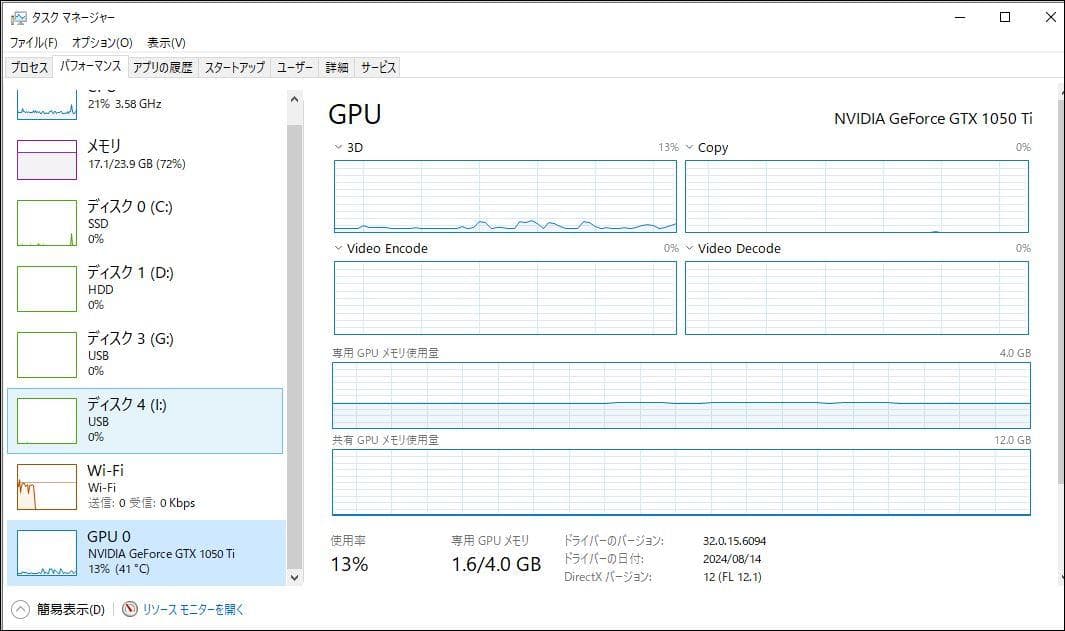Click the sidebar scrollbar down arrow
This screenshot has width=1065, height=631.
click(x=293, y=577)
